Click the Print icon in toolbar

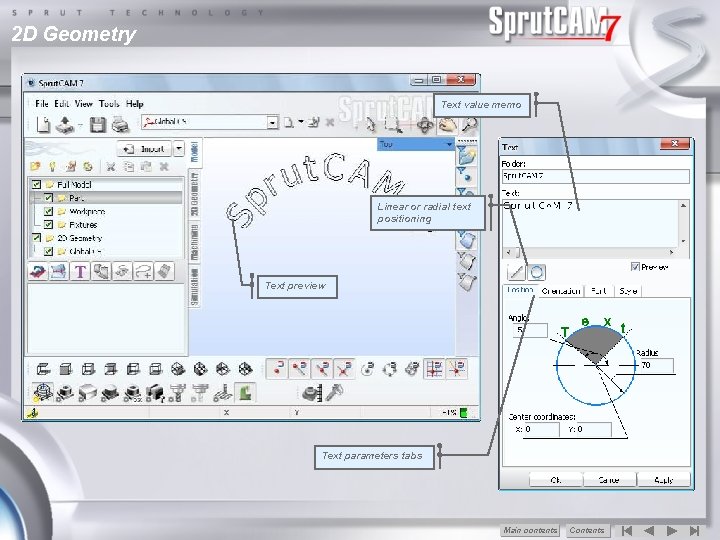[120, 124]
